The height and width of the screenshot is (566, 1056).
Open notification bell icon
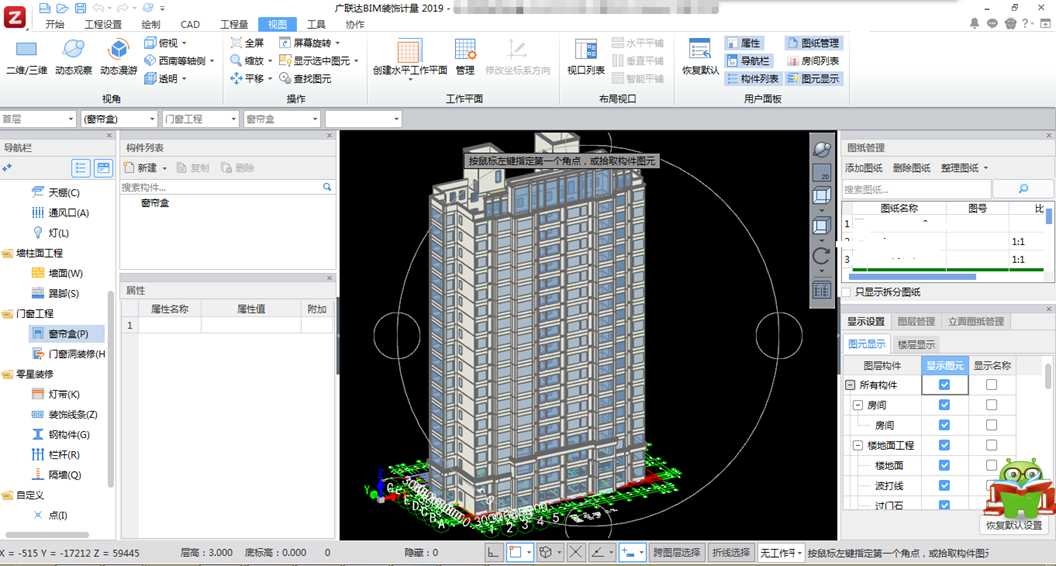(975, 24)
